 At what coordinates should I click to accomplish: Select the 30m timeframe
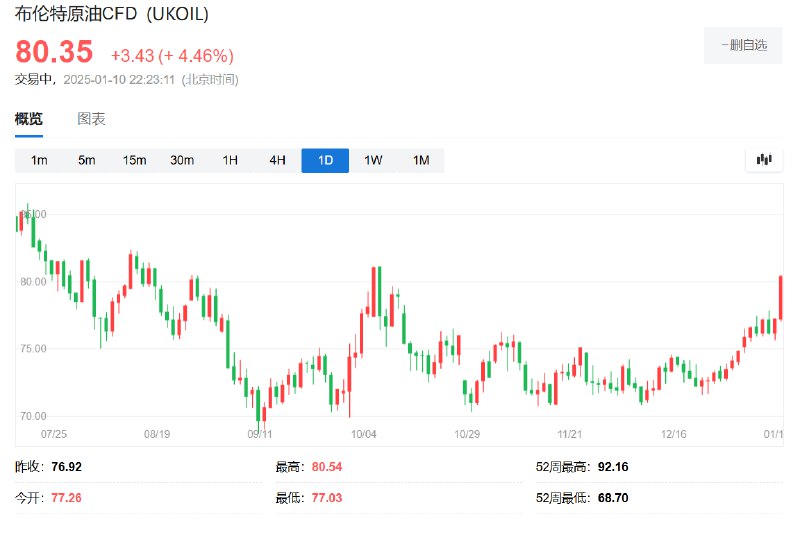click(182, 160)
